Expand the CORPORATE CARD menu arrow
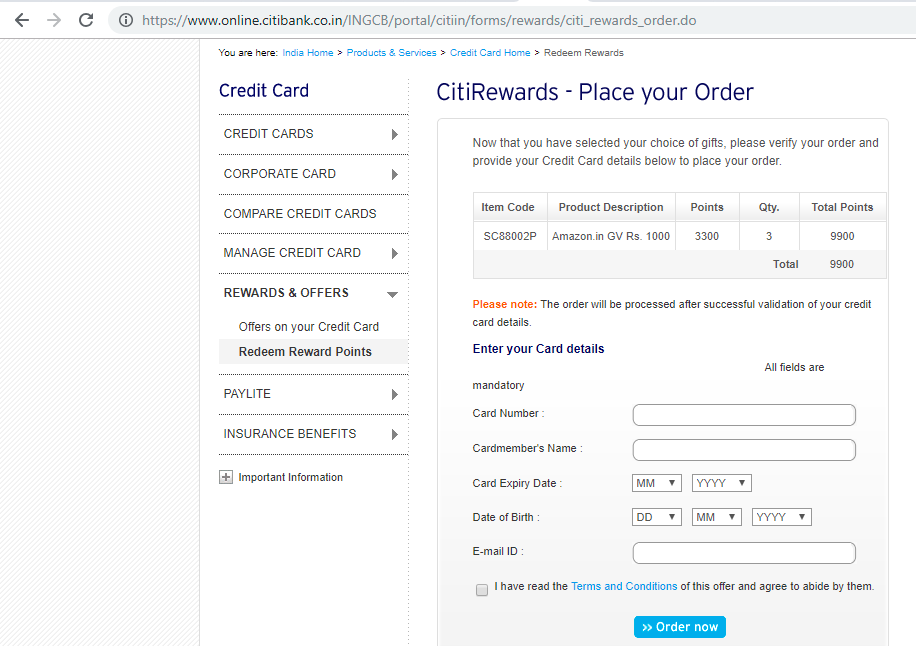Image resolution: width=916 pixels, height=646 pixels. pyautogui.click(x=395, y=174)
